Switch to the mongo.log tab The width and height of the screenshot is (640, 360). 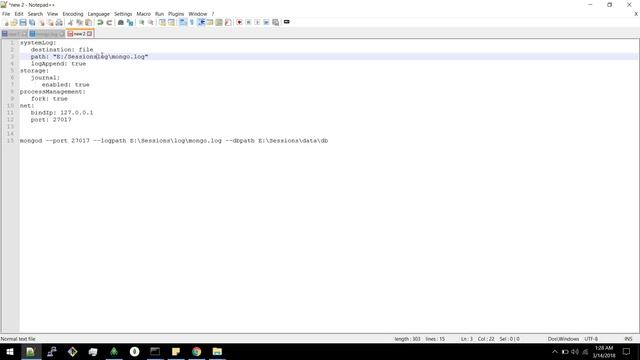pos(47,34)
